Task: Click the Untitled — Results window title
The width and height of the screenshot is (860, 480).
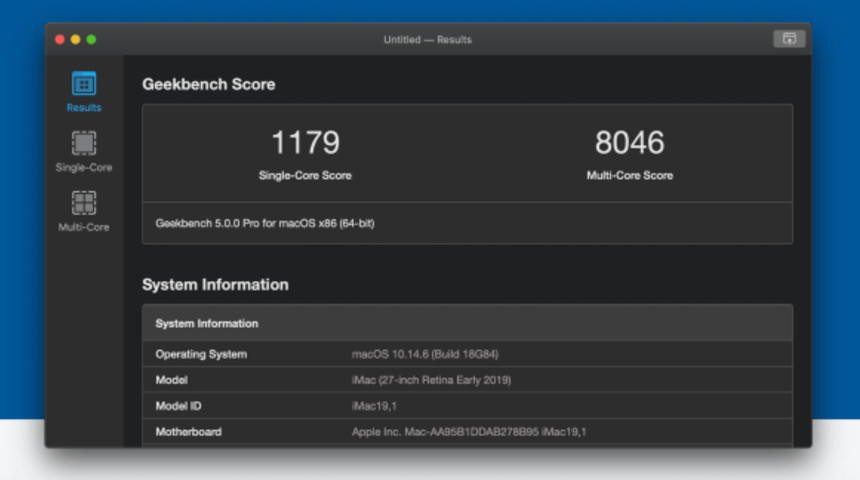Action: pyautogui.click(x=427, y=39)
